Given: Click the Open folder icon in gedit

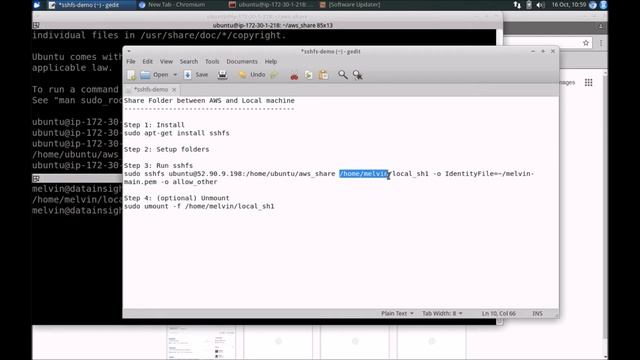Looking at the screenshot, I should coord(145,75).
